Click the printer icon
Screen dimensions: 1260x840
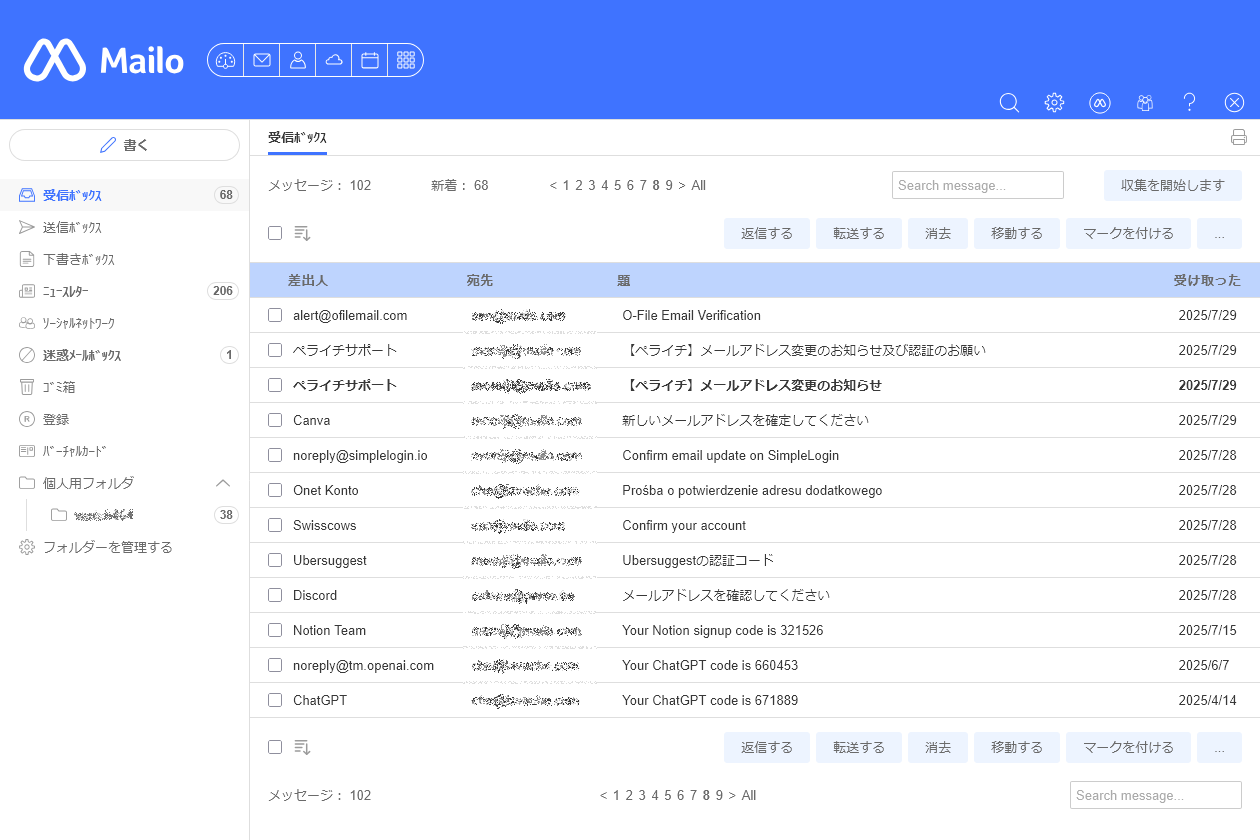point(1239,138)
